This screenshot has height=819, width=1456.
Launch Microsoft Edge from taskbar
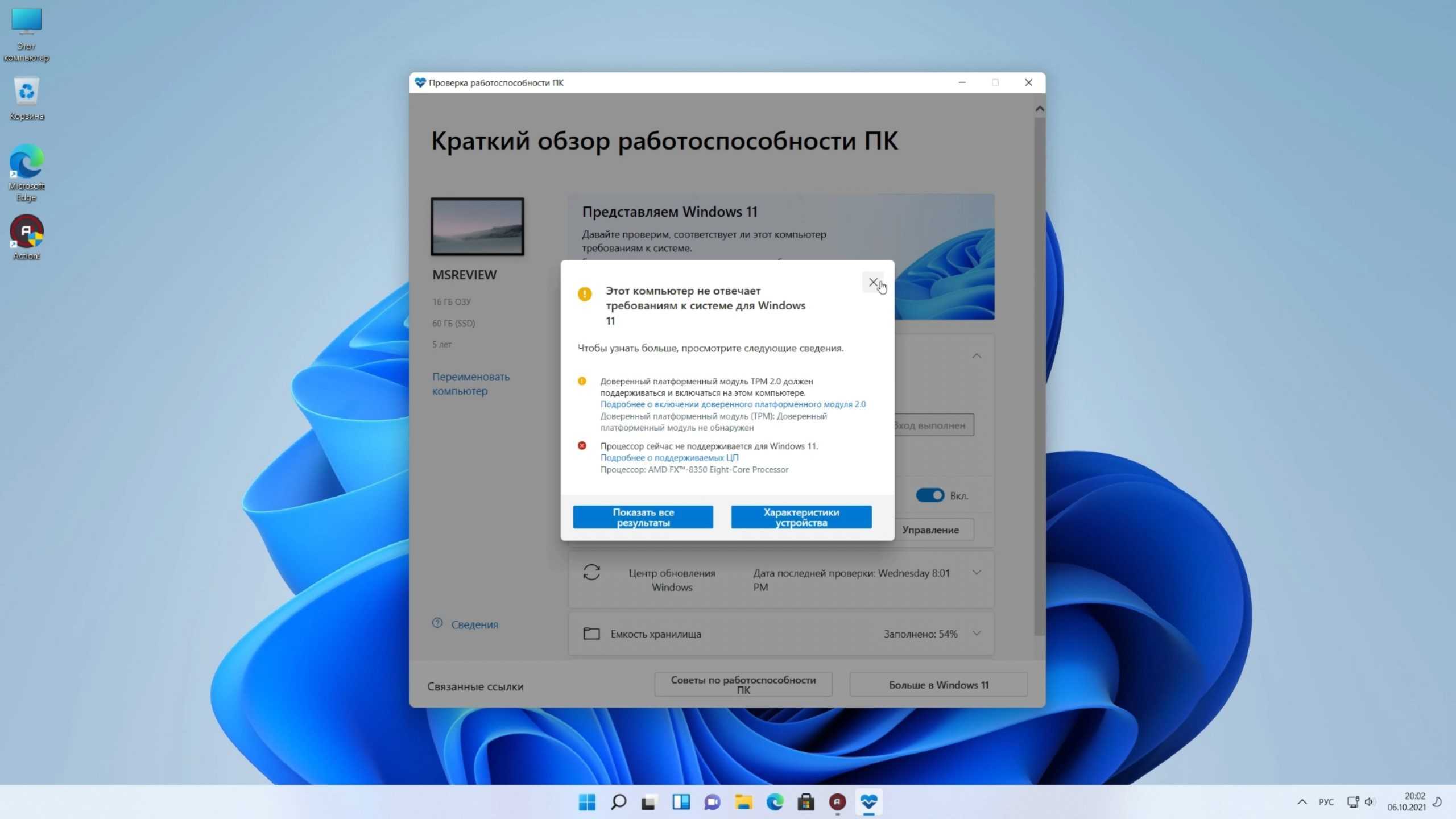775,802
